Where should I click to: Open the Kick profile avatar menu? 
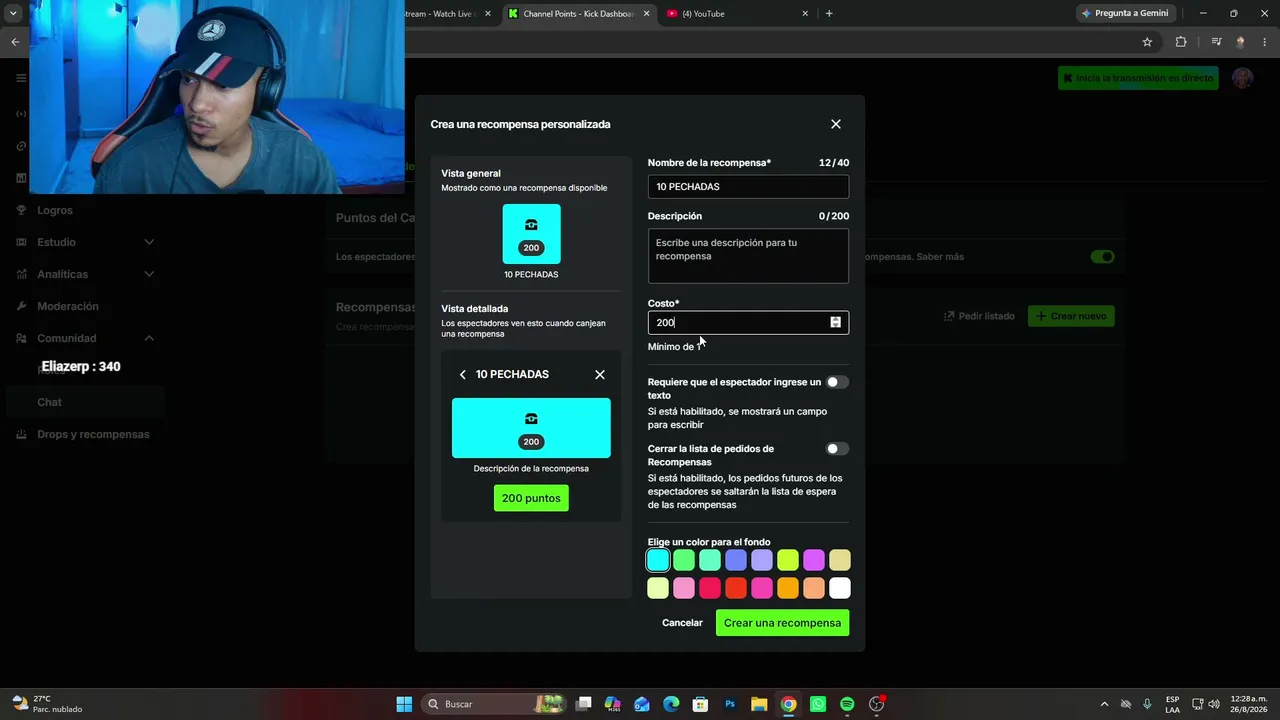1243,78
